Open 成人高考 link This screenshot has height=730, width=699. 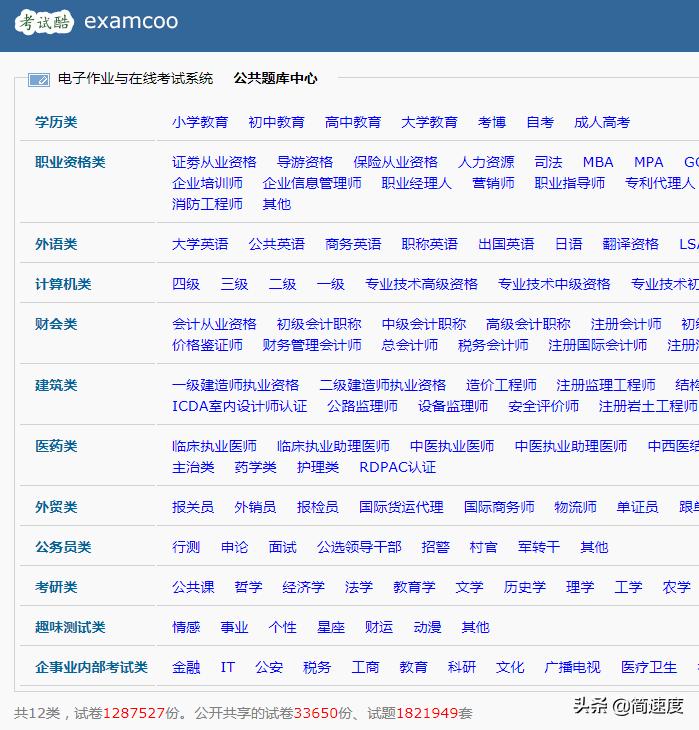pyautogui.click(x=602, y=122)
